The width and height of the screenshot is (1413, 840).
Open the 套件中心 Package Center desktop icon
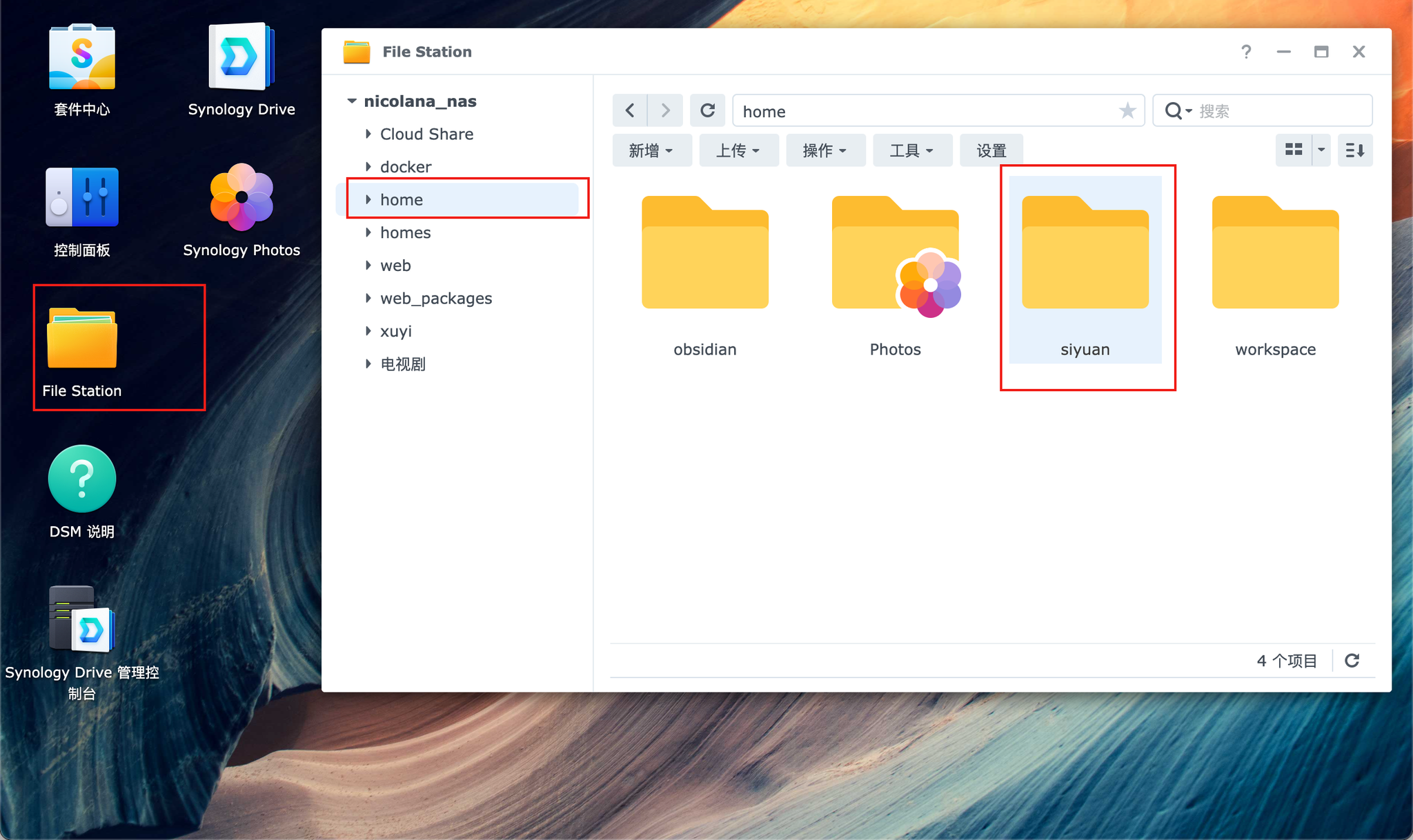click(x=81, y=58)
